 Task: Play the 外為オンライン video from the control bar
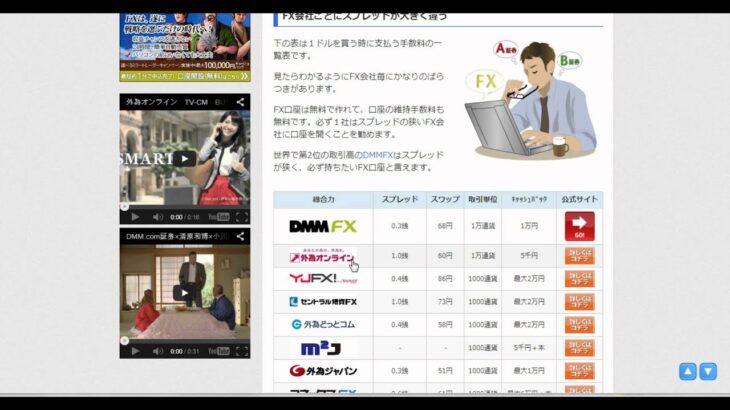pos(136,217)
